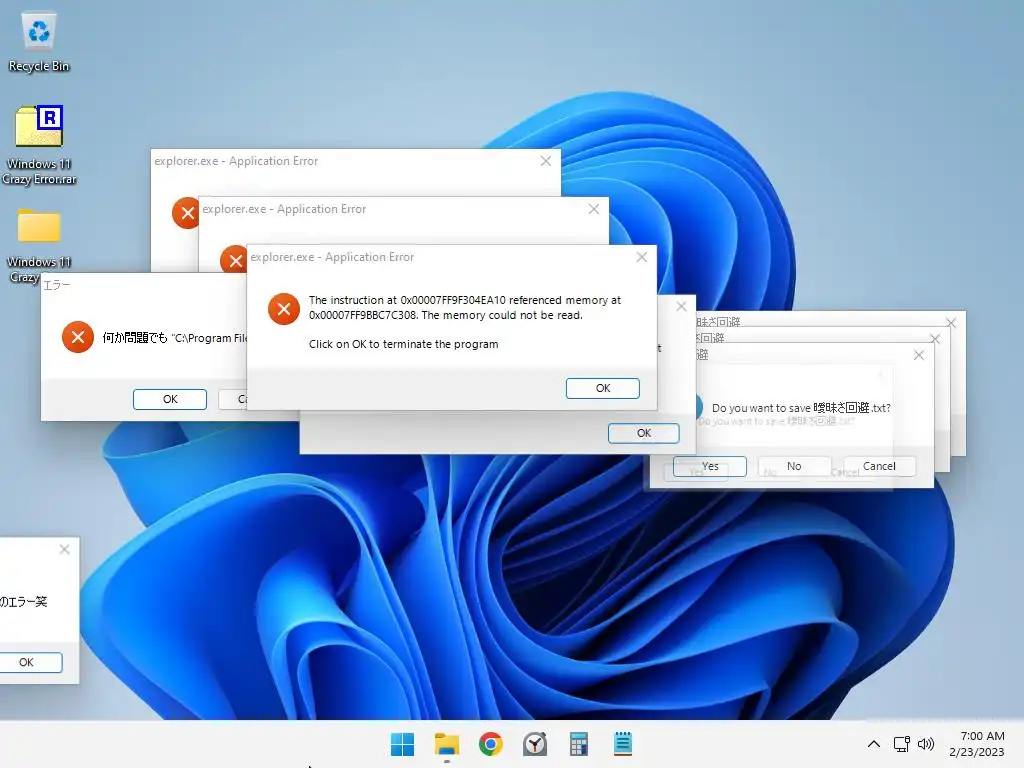Close the front save prompt dialog

[x=919, y=355]
